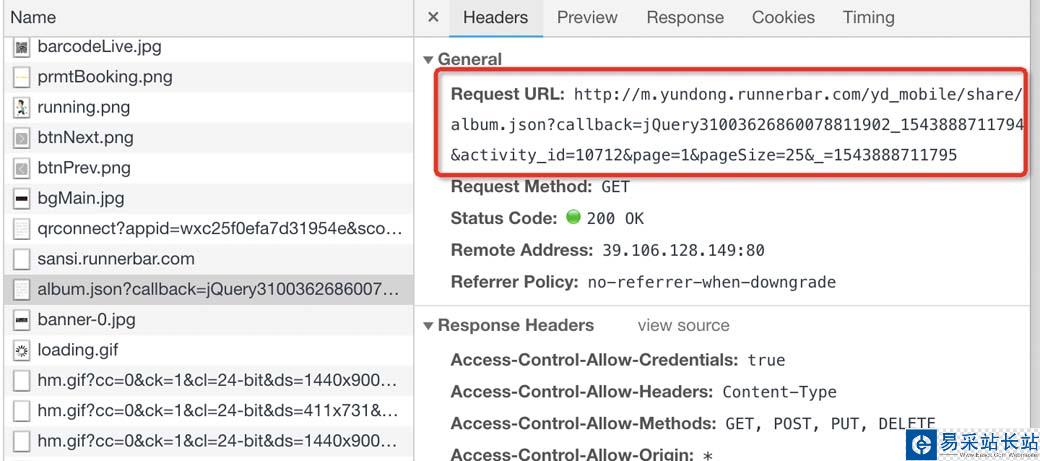The width and height of the screenshot is (1040, 461).
Task: Switch to the Preview tab
Action: (587, 17)
